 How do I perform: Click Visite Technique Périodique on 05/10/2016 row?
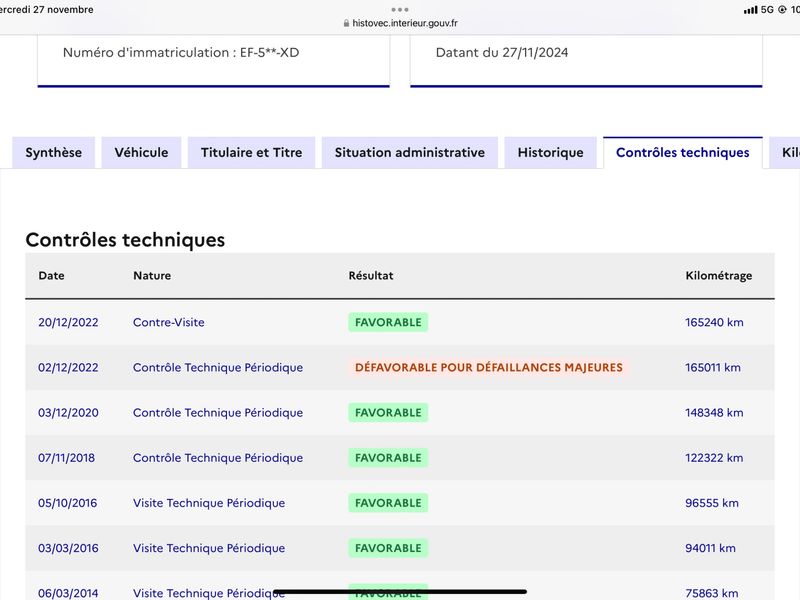pyautogui.click(x=209, y=503)
